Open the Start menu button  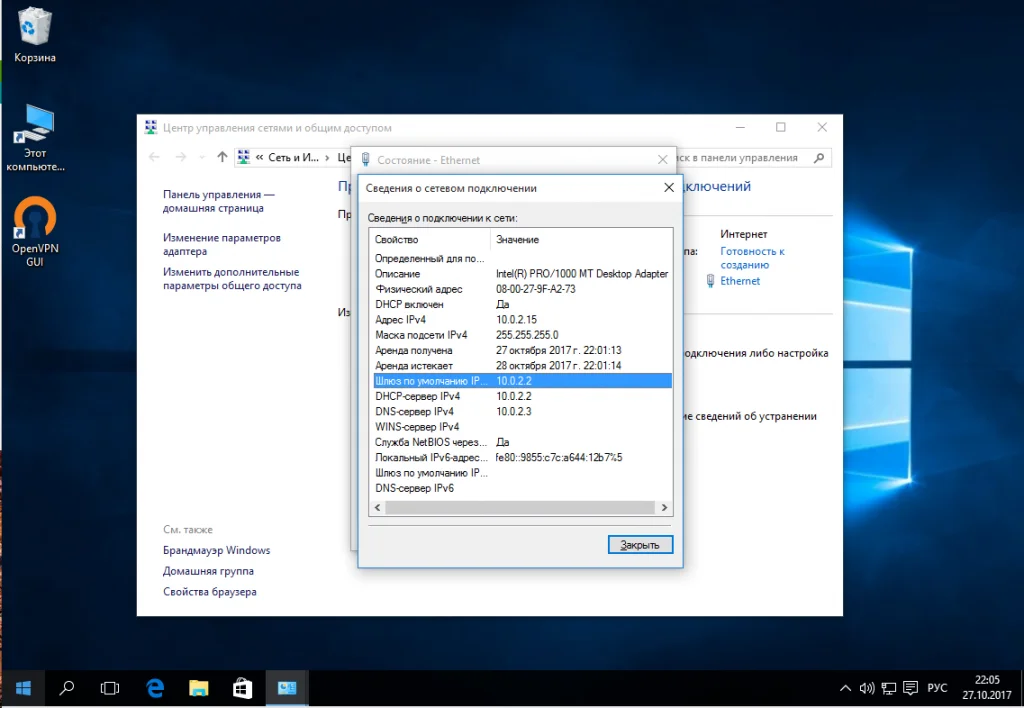(x=23, y=688)
